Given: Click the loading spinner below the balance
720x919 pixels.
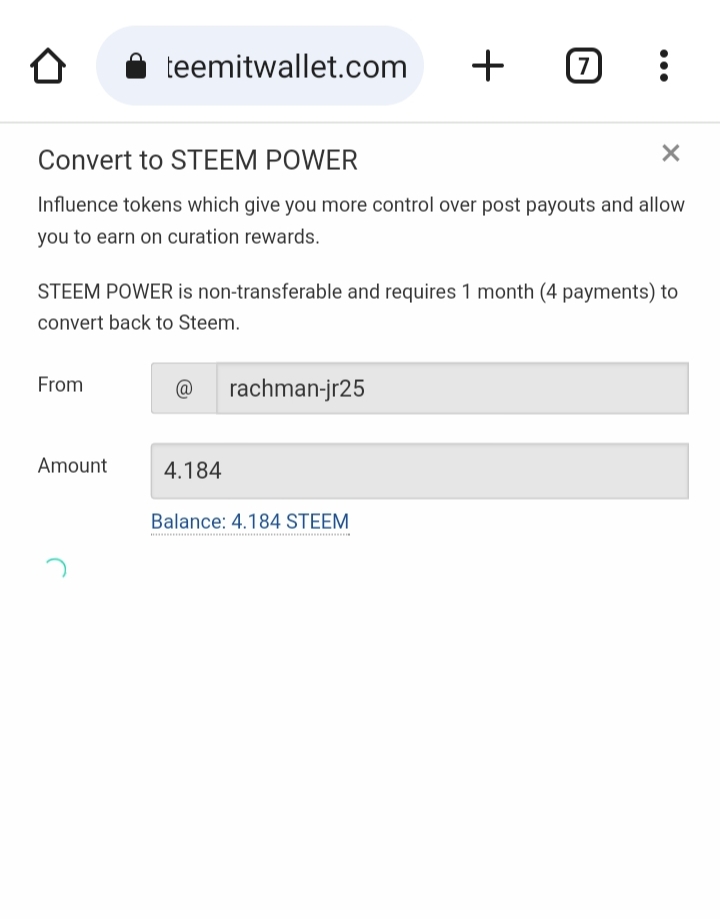Looking at the screenshot, I should [x=55, y=570].
